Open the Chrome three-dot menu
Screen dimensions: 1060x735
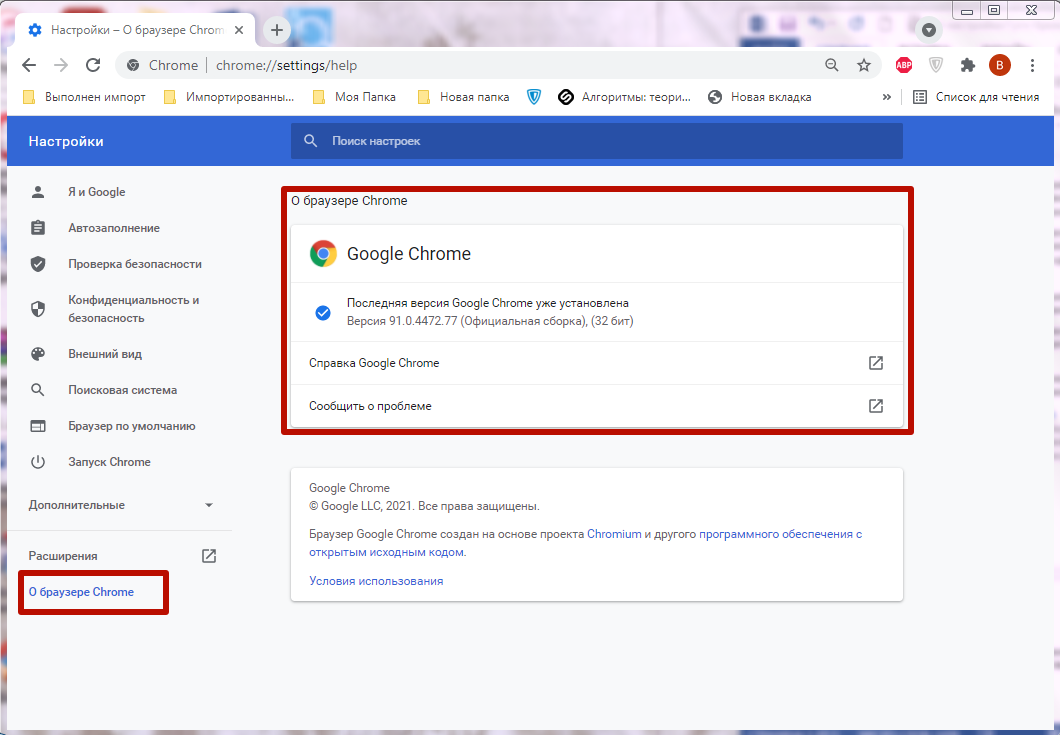[x=1032, y=65]
